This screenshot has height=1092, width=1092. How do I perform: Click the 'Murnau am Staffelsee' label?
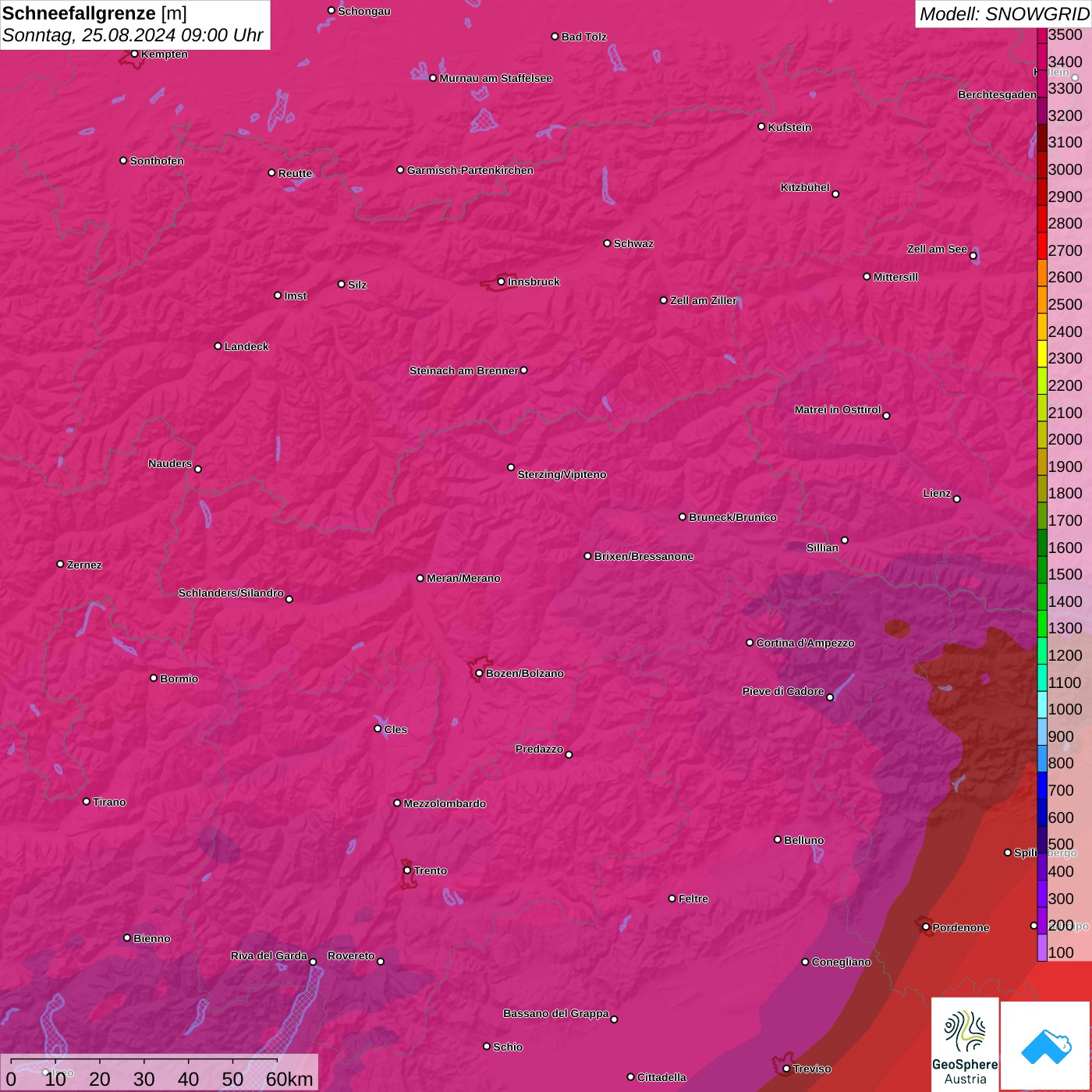point(495,78)
